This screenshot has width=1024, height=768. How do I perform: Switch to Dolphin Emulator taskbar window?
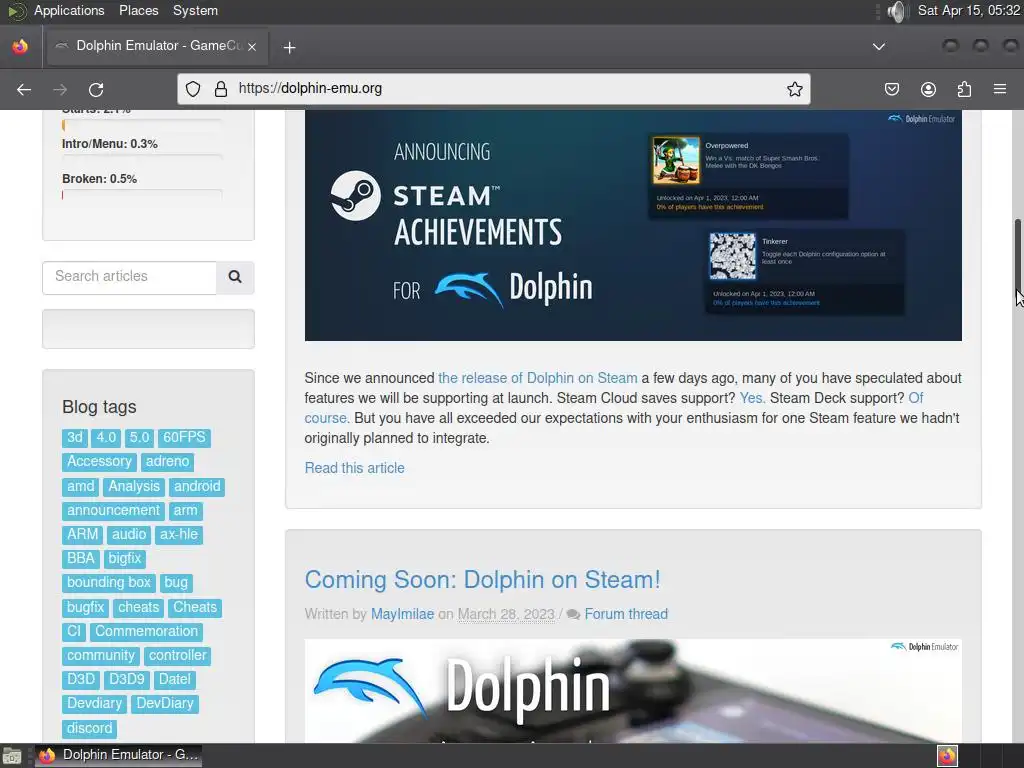click(118, 756)
